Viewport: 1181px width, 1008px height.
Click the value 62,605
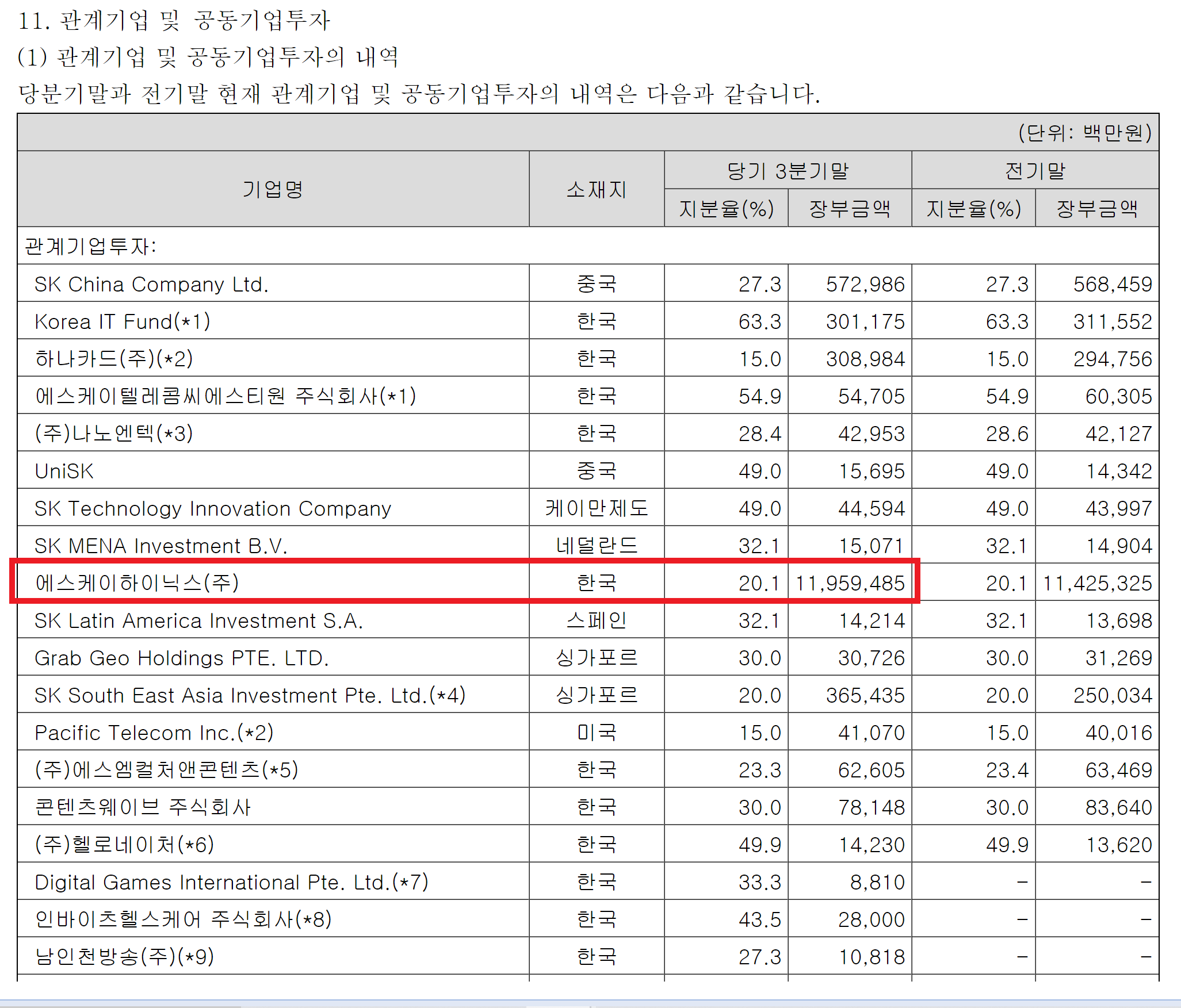[871, 770]
